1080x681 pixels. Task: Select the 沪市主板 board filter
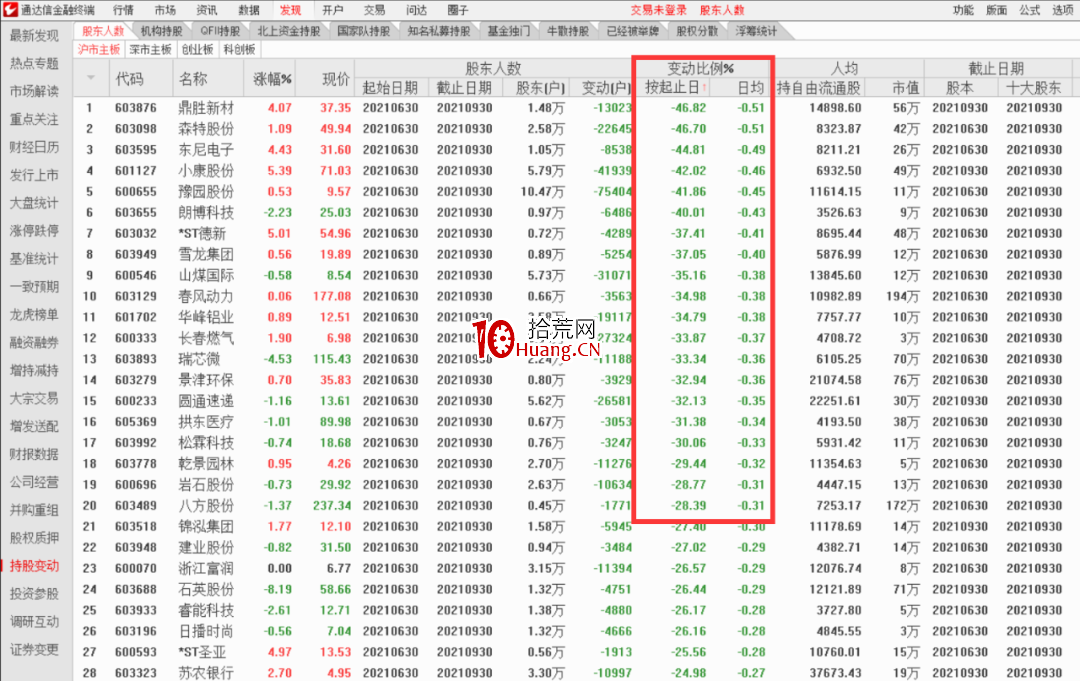98,50
